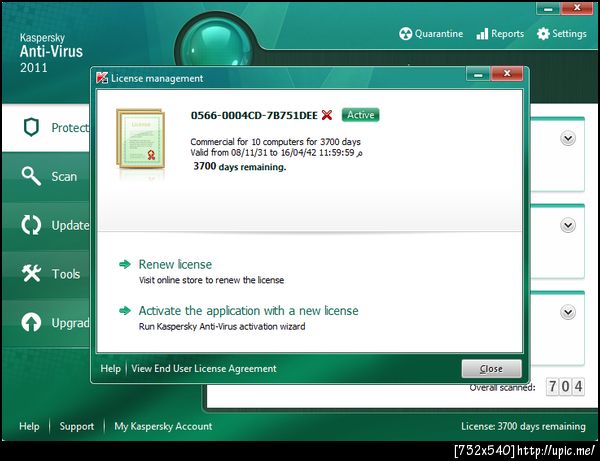Viewport: 600px width, 461px height.
Task: Click the green arrow beside Activate the application
Action: pos(125,310)
